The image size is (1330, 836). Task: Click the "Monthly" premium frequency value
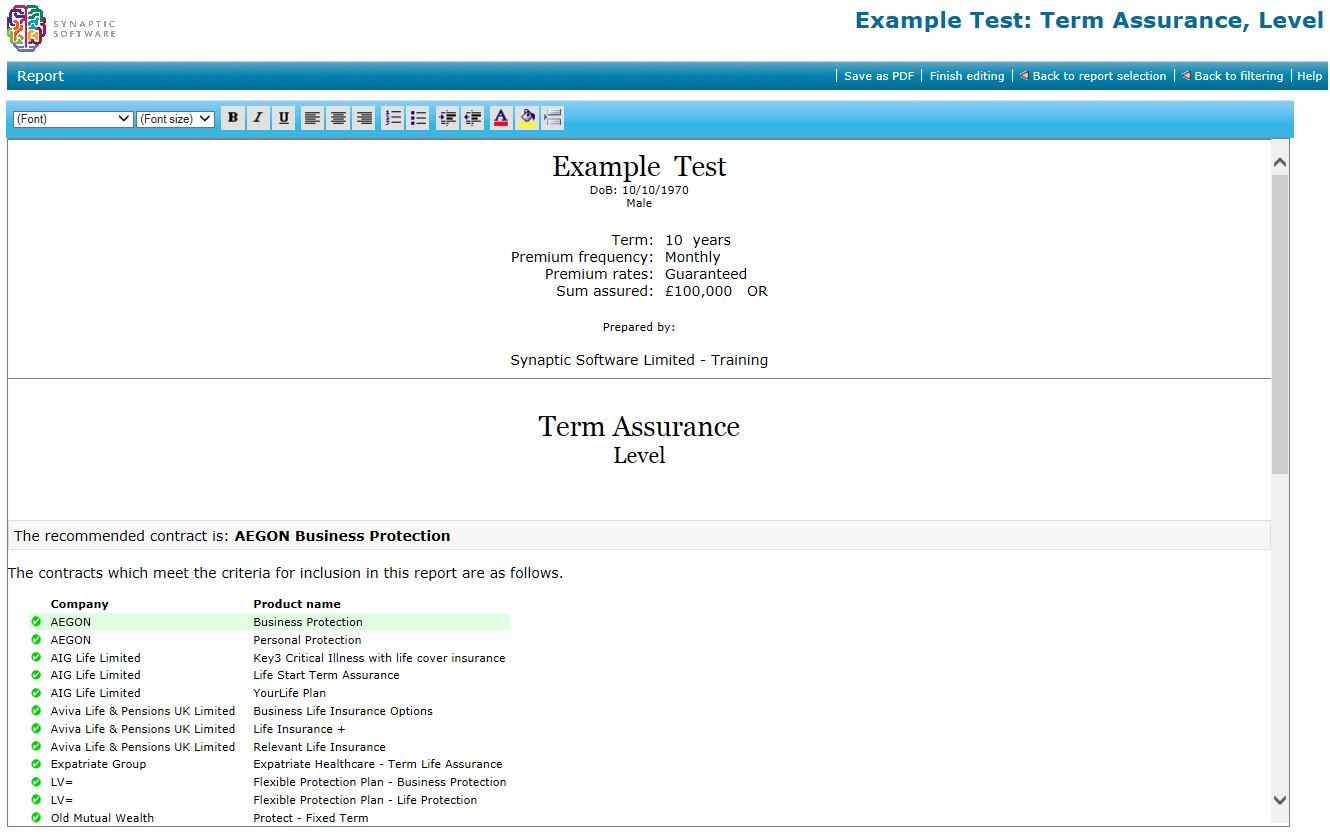tap(692, 257)
